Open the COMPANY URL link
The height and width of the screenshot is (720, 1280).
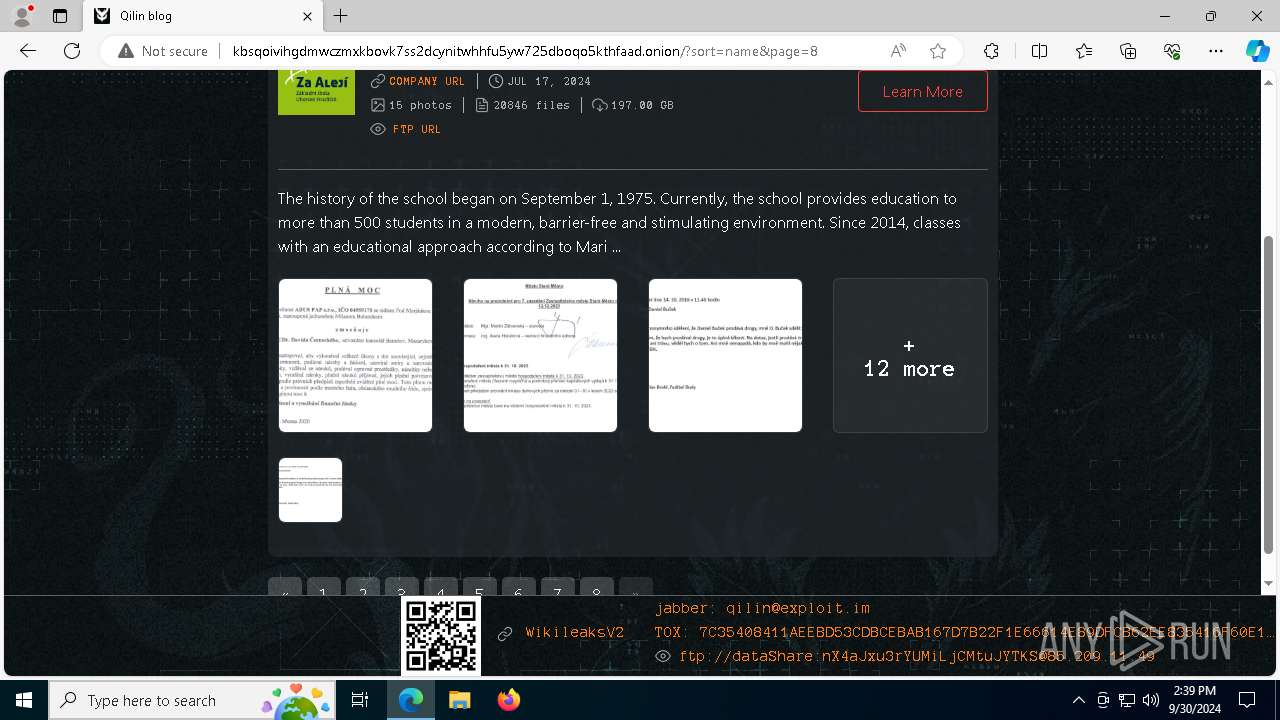pyautogui.click(x=427, y=81)
